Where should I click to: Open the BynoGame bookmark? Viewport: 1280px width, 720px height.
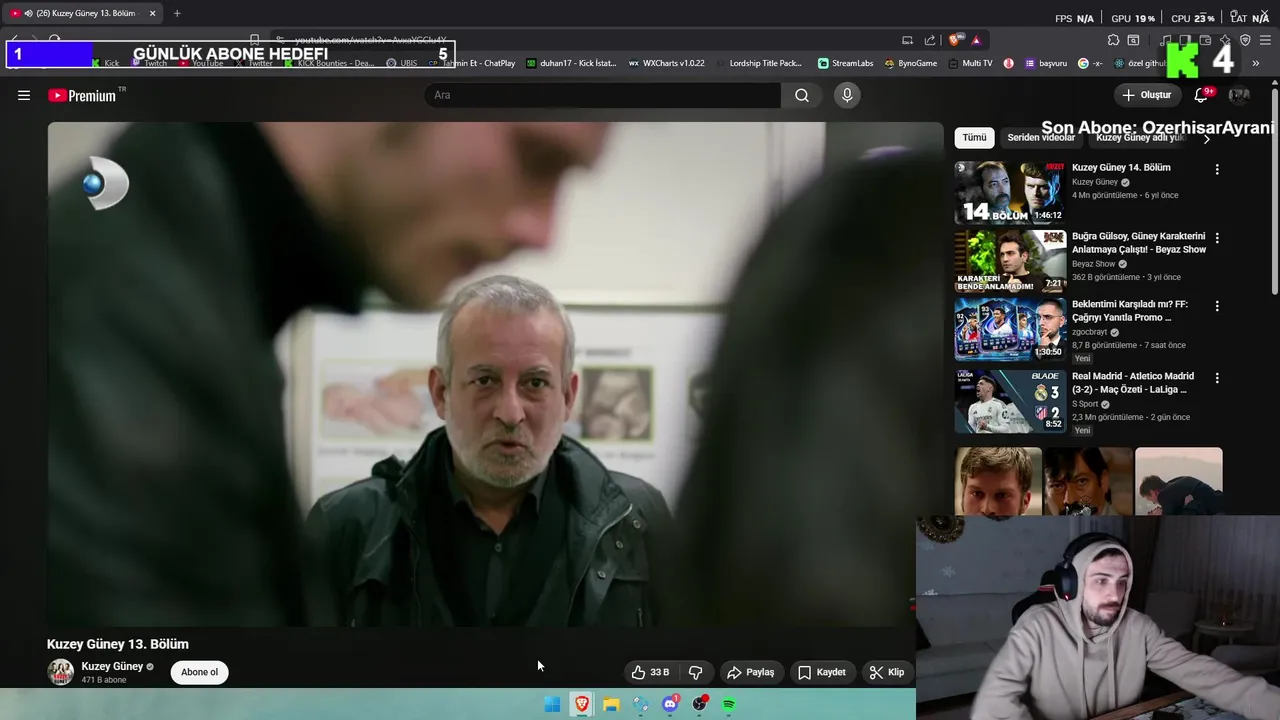[x=911, y=63]
